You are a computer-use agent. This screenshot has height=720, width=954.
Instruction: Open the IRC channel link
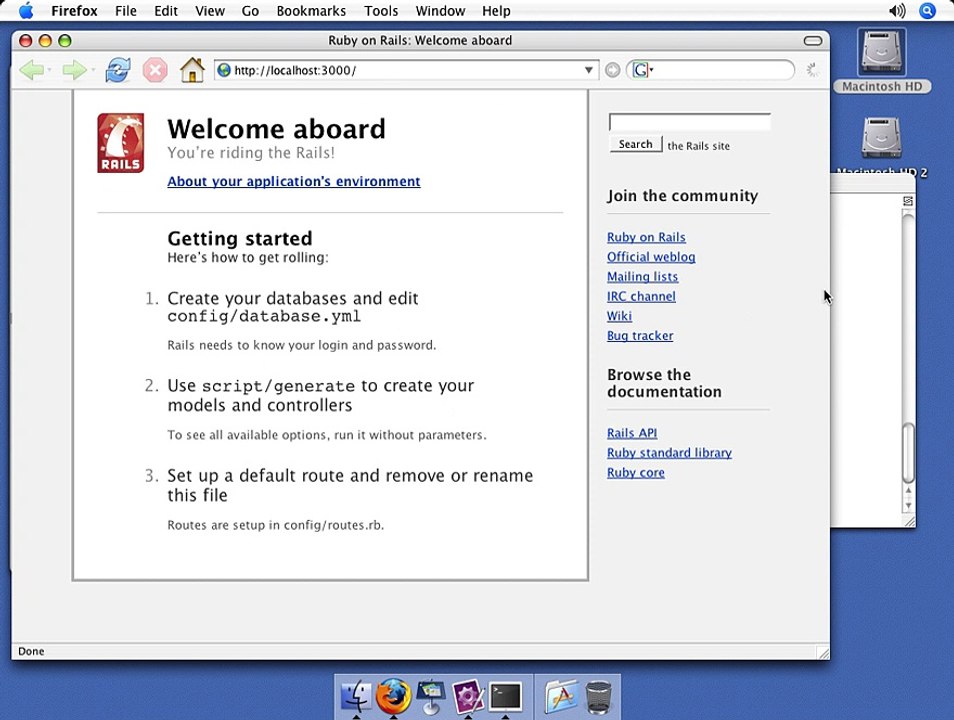pyautogui.click(x=641, y=296)
